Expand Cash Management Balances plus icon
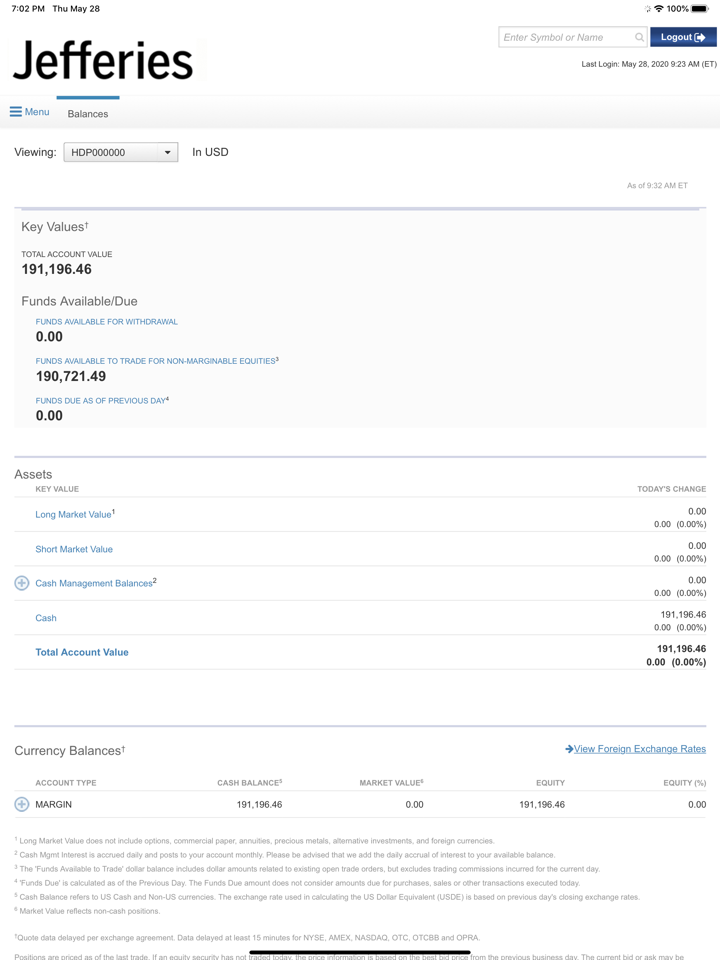Viewport: 720px width, 960px height. click(22, 583)
